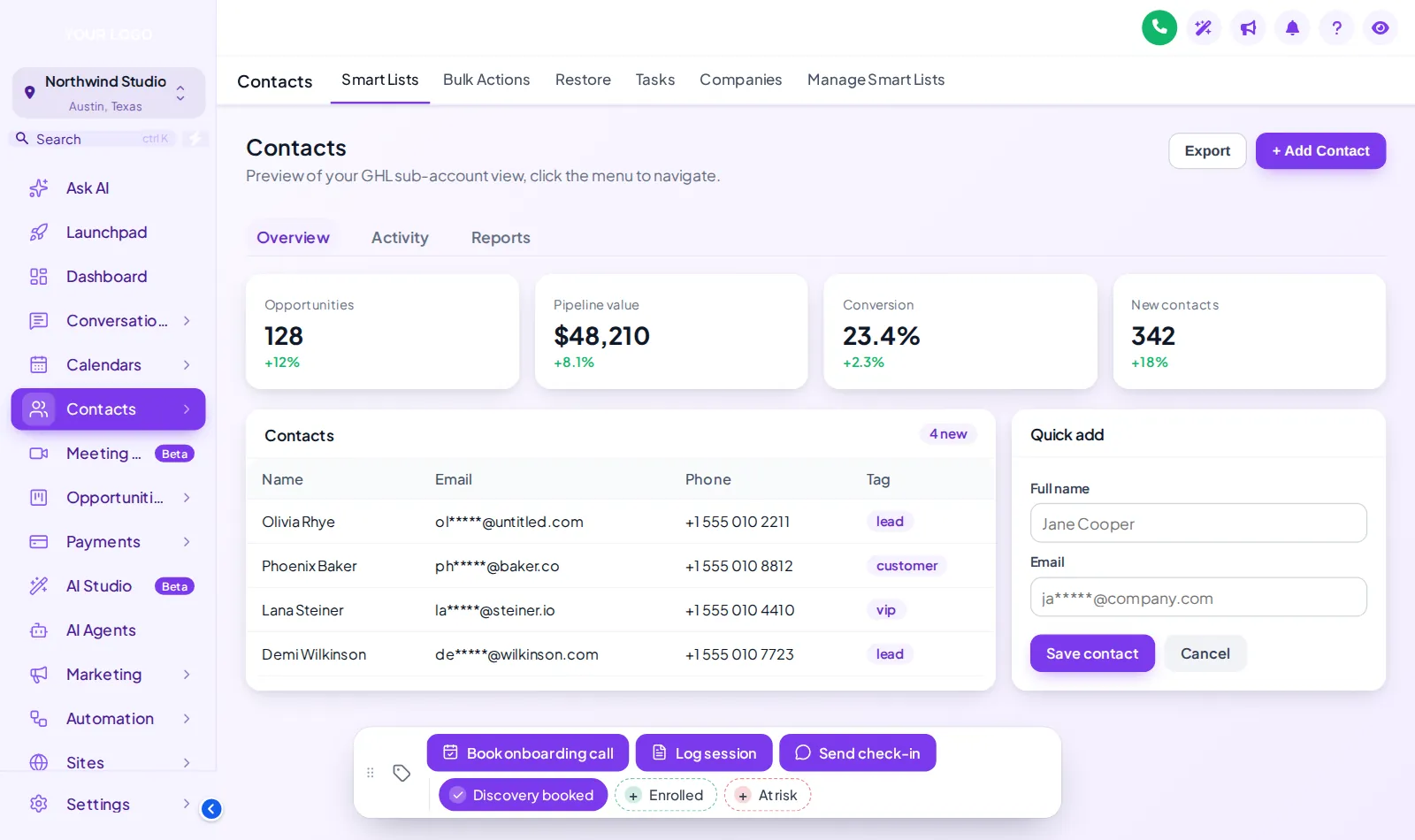1415x840 pixels.
Task: Switch to the Smart Lists tab
Action: click(380, 80)
